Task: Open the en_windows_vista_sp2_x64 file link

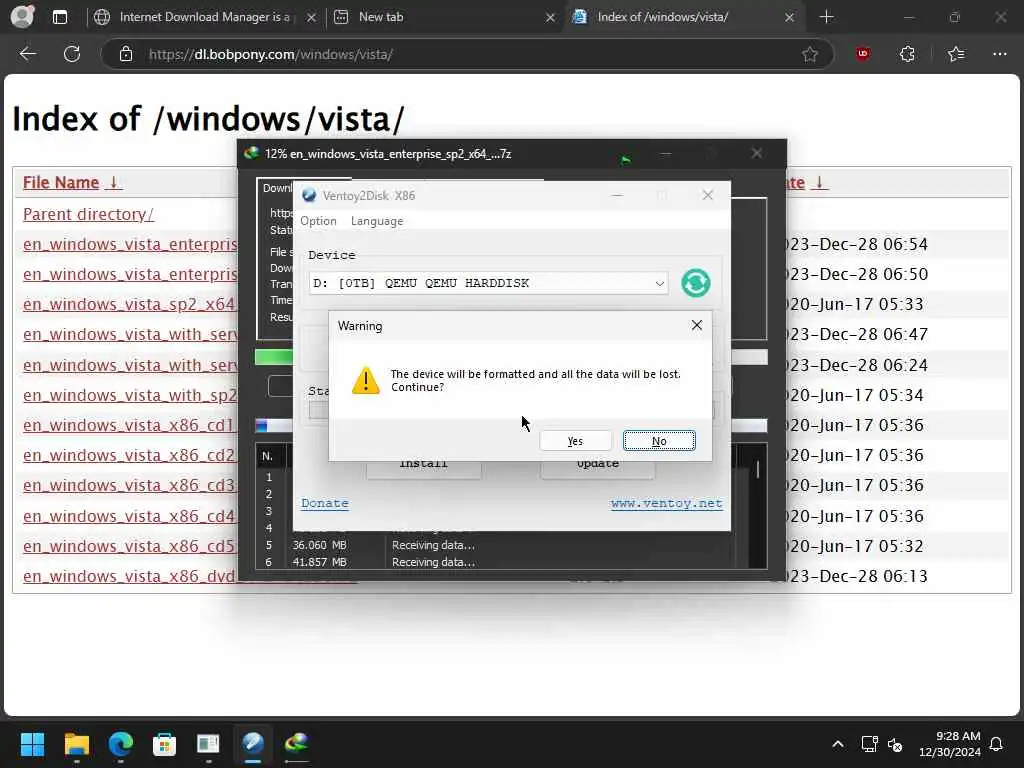Action: [129, 304]
